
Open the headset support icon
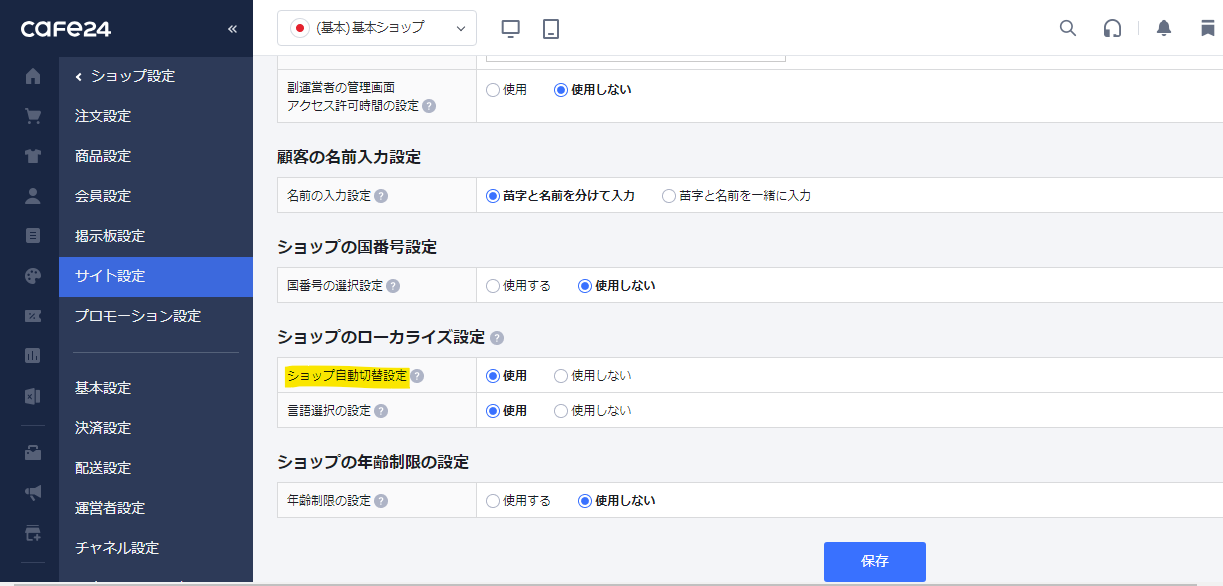pyautogui.click(x=1112, y=28)
